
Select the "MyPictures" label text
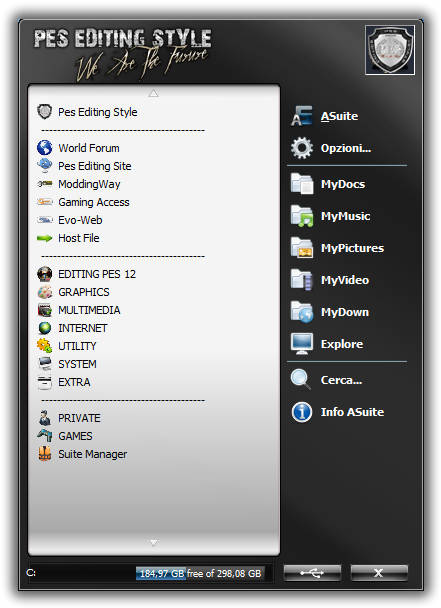352,248
